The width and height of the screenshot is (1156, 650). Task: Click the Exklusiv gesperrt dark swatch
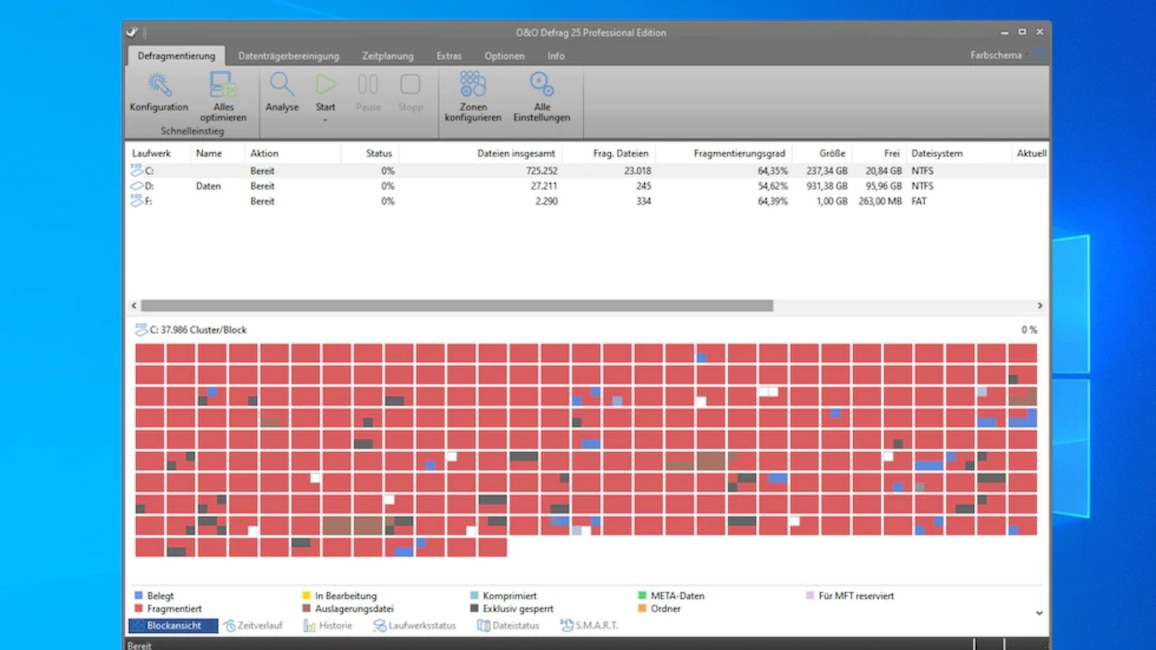coord(474,608)
